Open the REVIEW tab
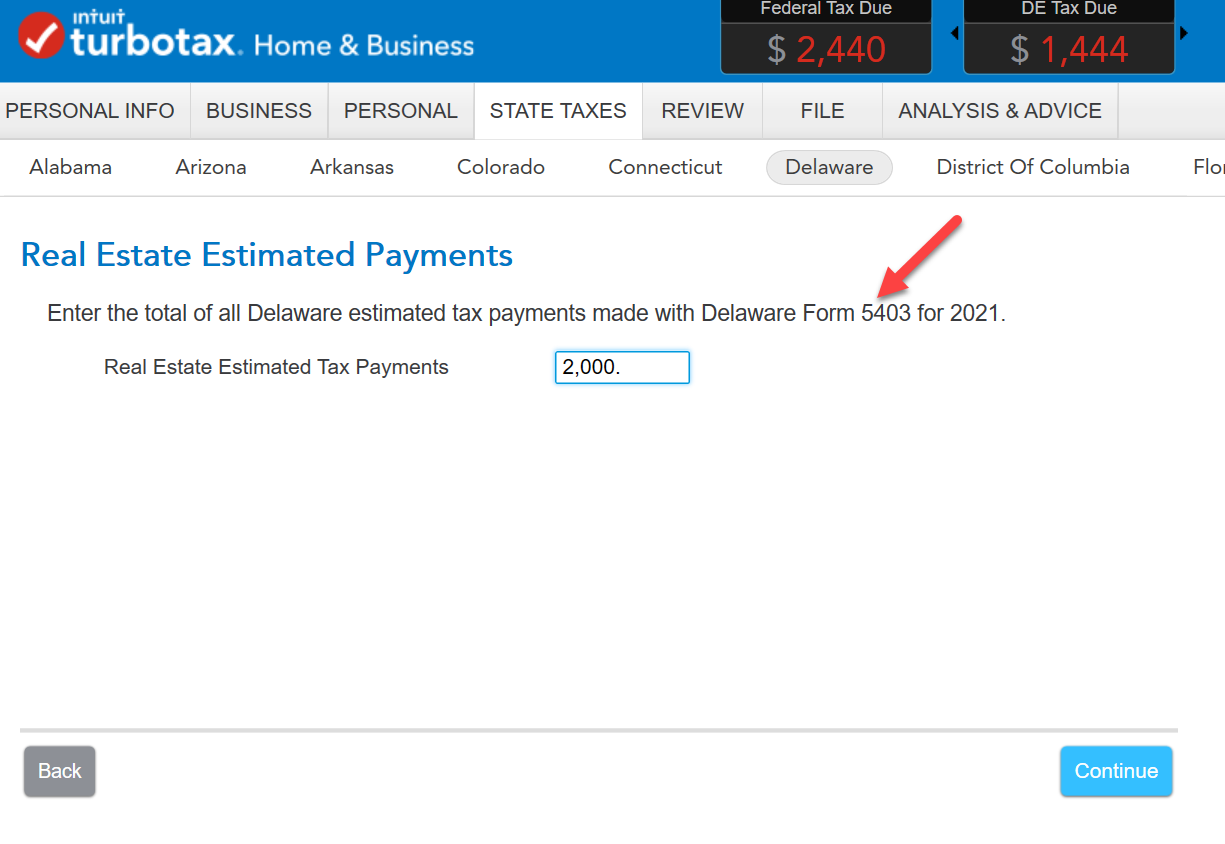Screen dimensions: 1225x844 click(702, 111)
